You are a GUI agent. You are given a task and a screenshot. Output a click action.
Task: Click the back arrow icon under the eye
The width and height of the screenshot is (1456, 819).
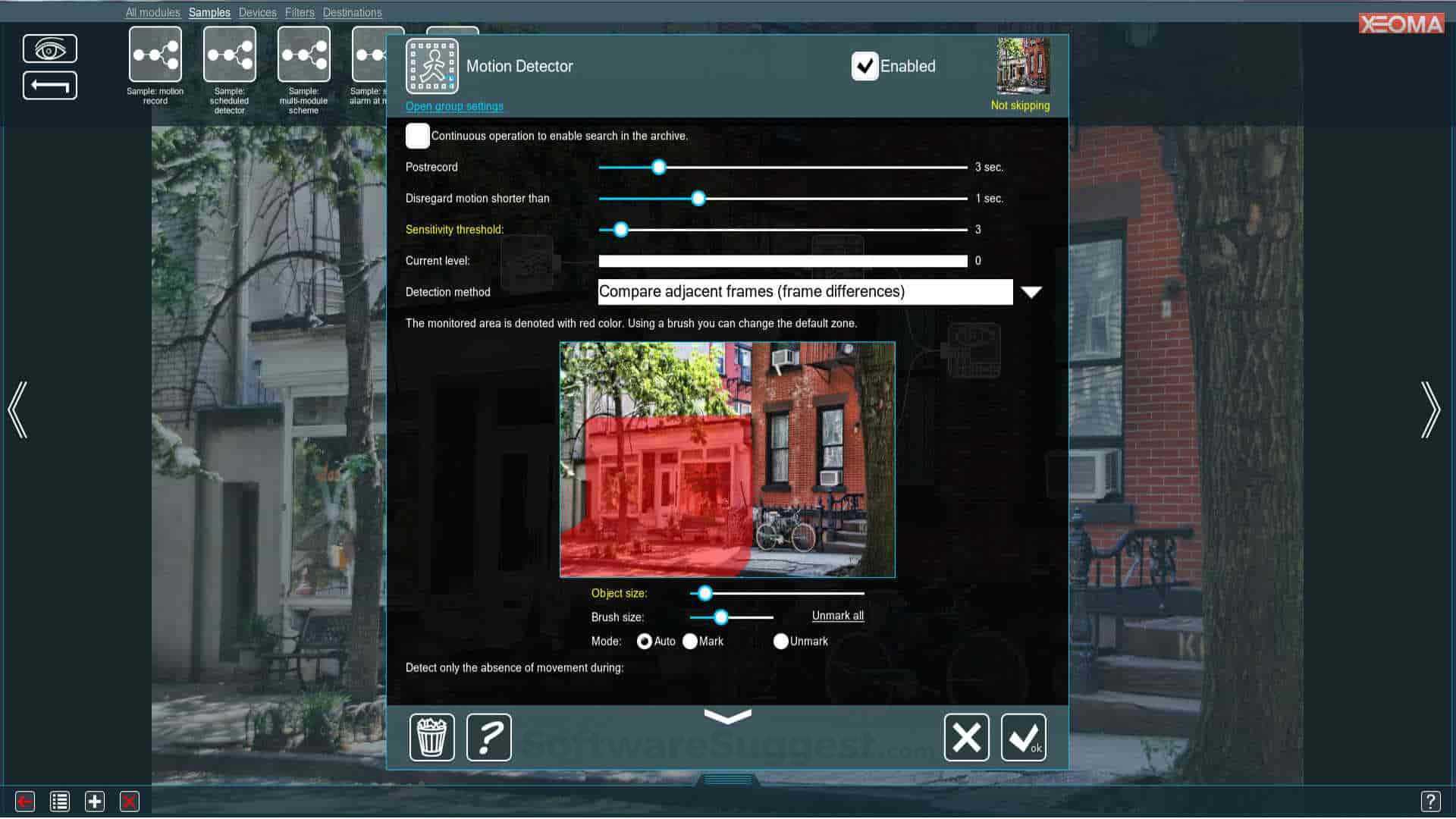click(50, 85)
